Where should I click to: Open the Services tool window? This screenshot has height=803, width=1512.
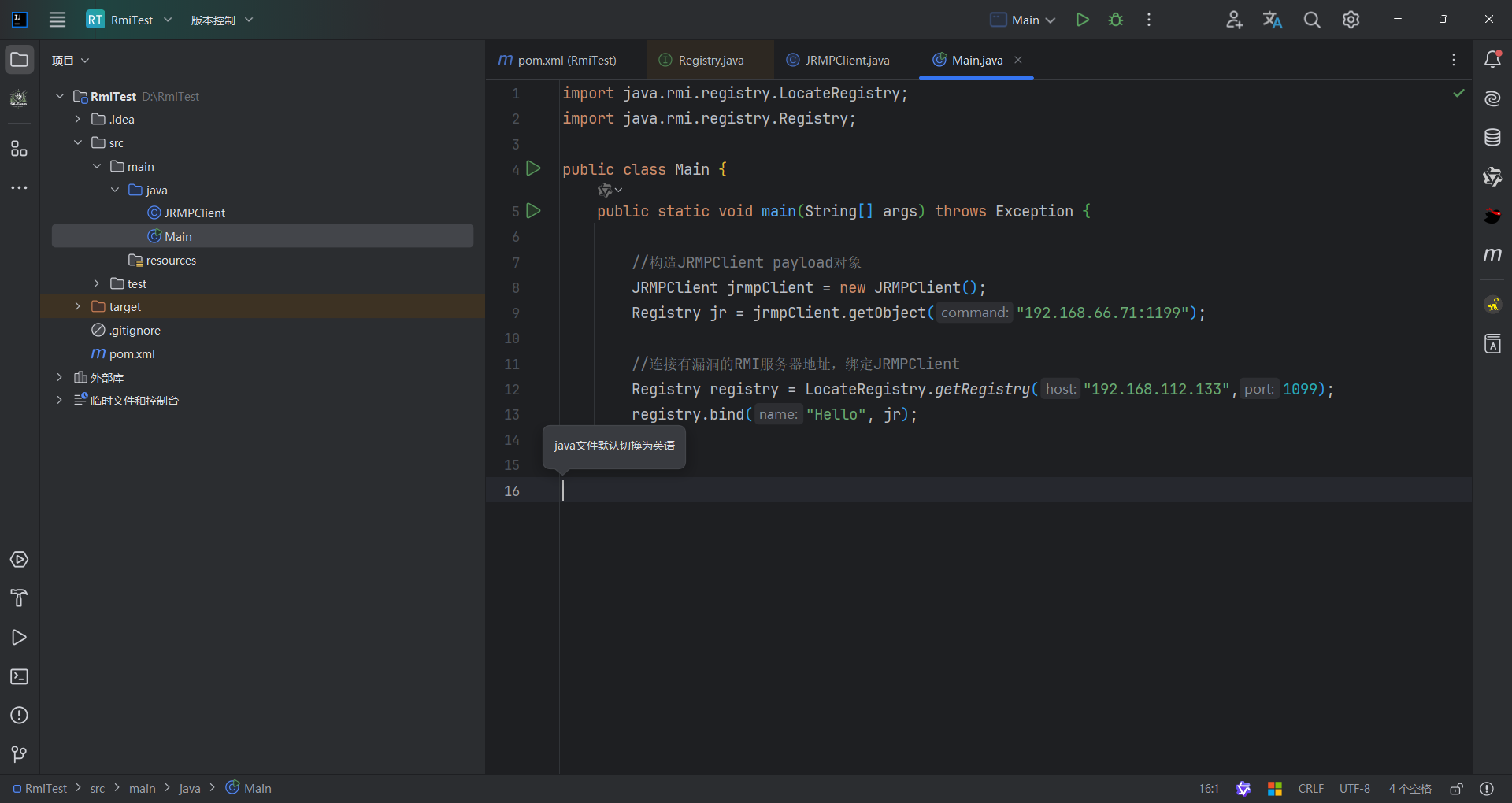pyautogui.click(x=20, y=560)
